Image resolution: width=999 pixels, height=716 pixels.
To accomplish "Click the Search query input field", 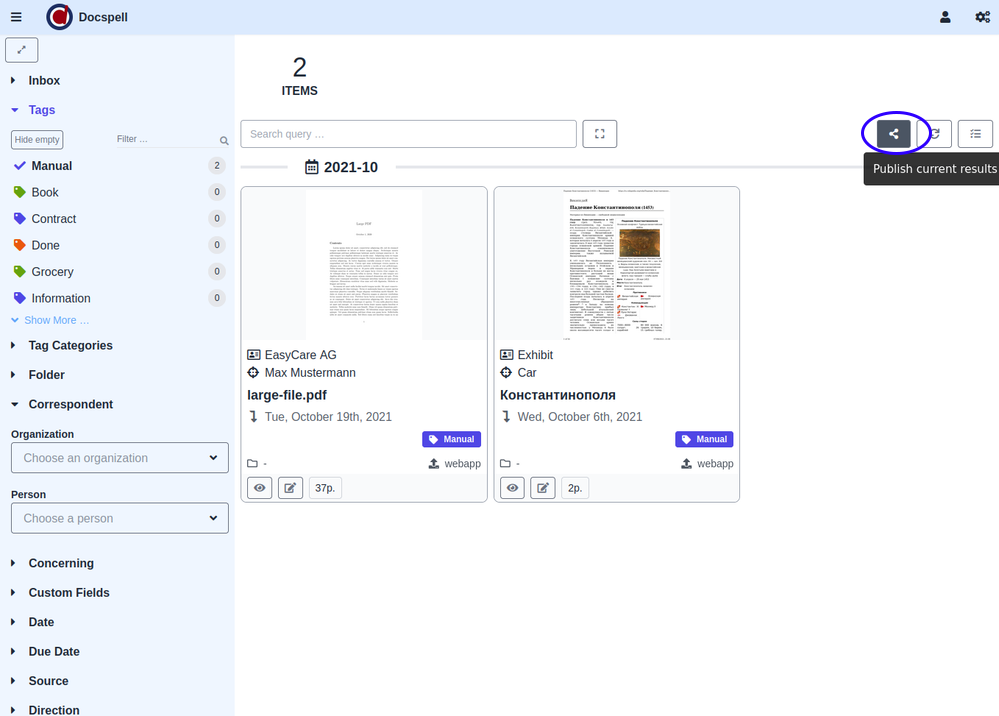I will click(x=408, y=134).
